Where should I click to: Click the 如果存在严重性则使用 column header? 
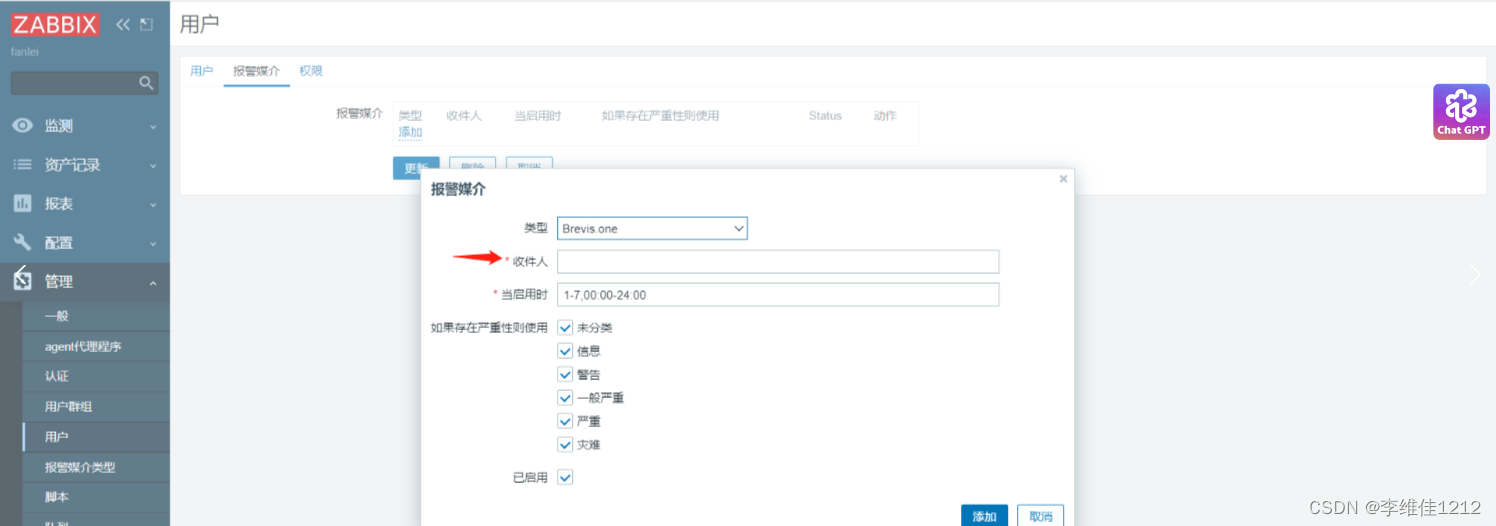tap(660, 116)
